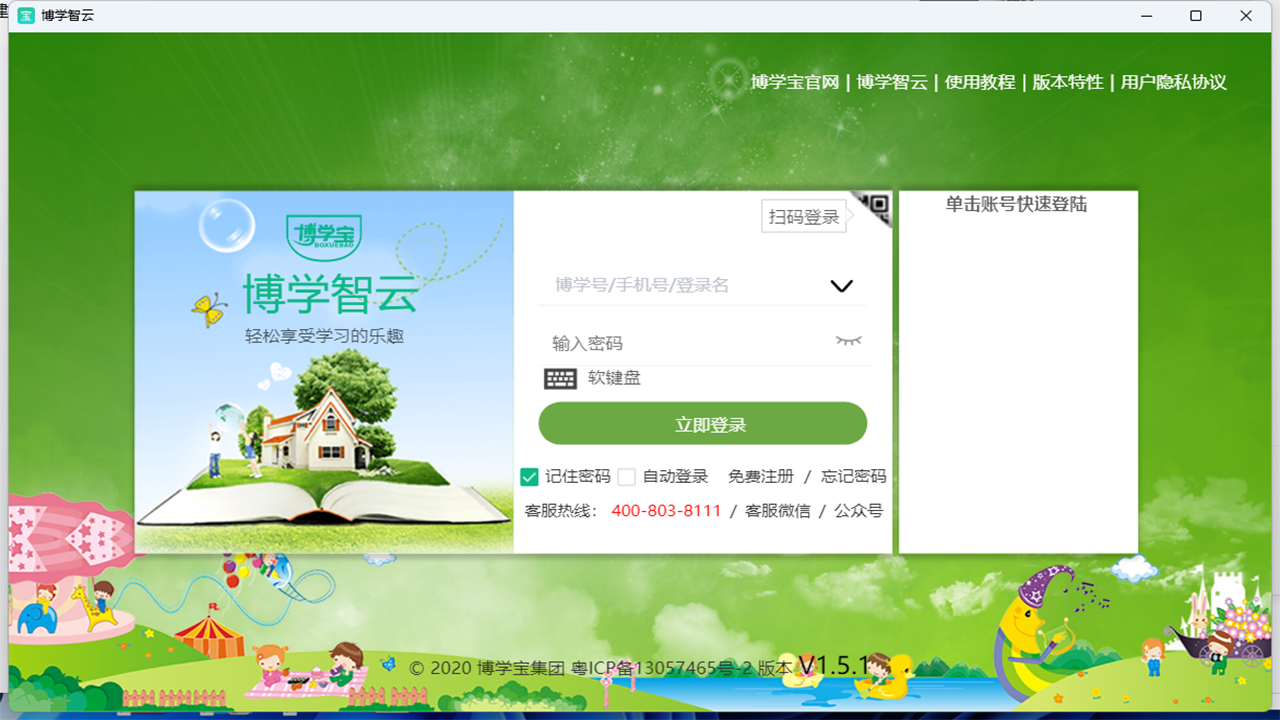Click the 扫码登录 label
Image resolution: width=1280 pixels, height=720 pixels.
(804, 217)
